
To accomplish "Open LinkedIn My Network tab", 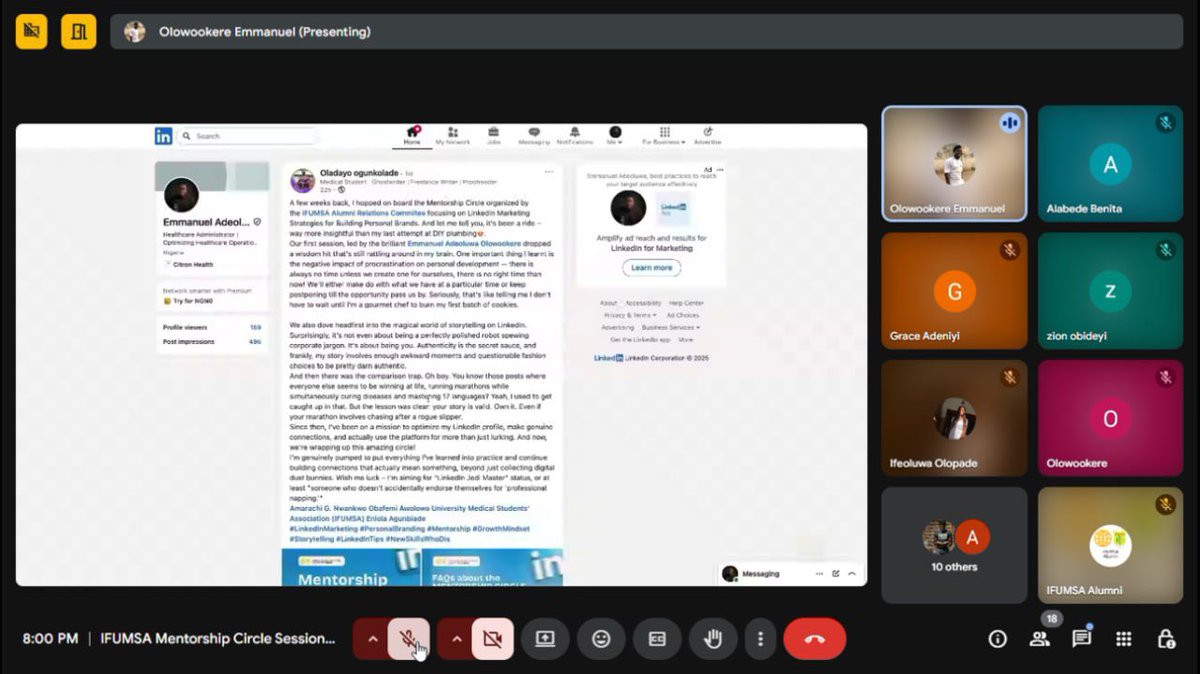I will [x=452, y=136].
